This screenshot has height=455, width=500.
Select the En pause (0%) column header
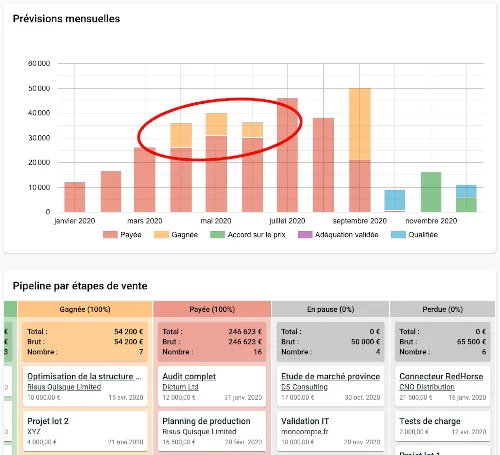330,309
